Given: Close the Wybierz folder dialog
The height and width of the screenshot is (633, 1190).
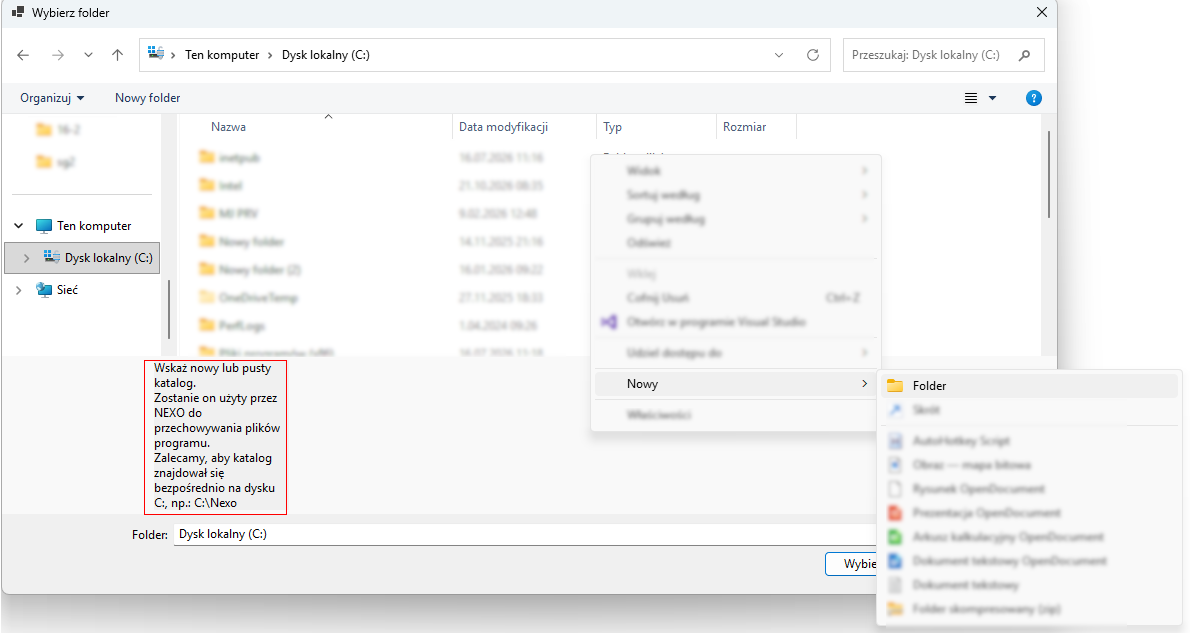Looking at the screenshot, I should (1042, 12).
